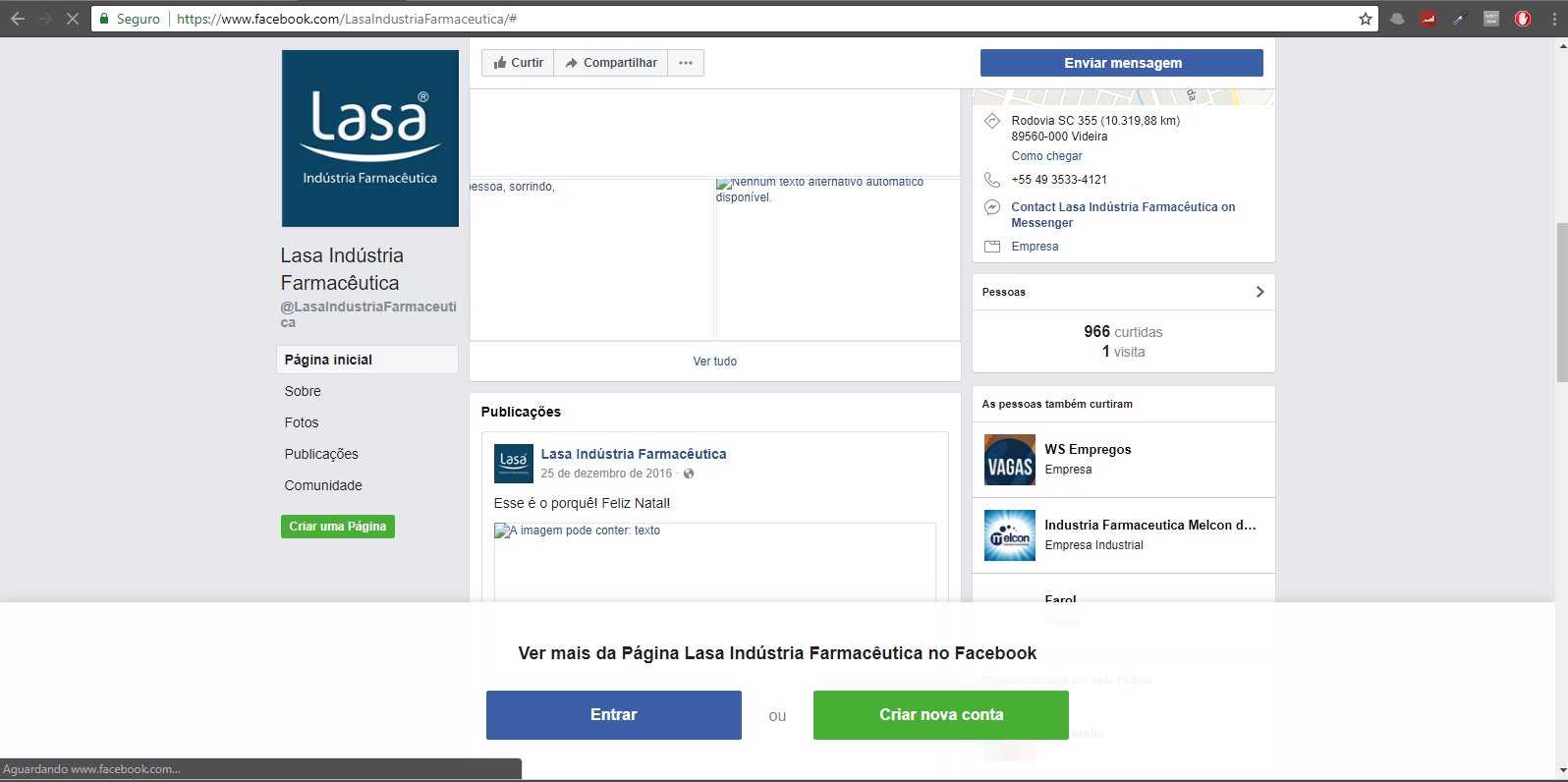1568x782 pixels.
Task: Click the Empresa category icon
Action: [x=992, y=247]
